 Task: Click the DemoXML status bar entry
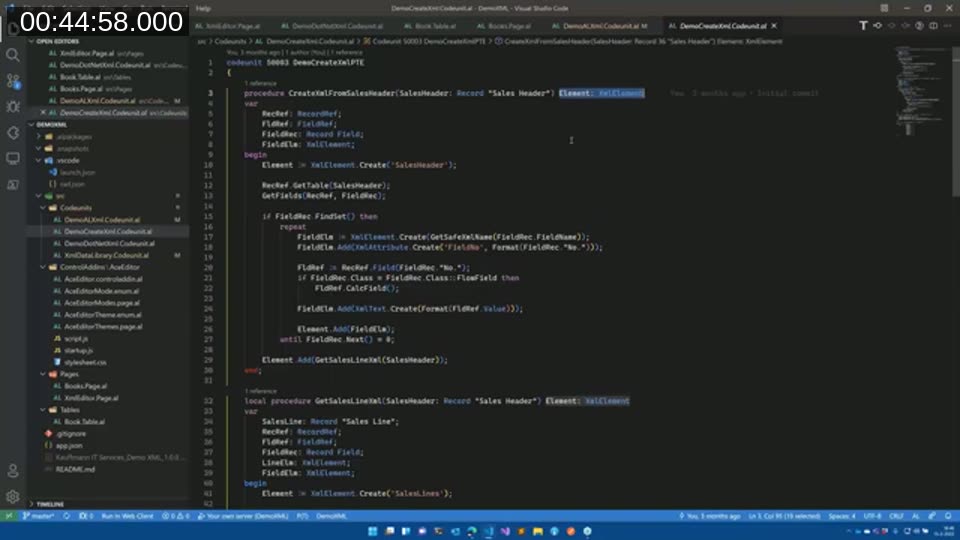[332, 516]
